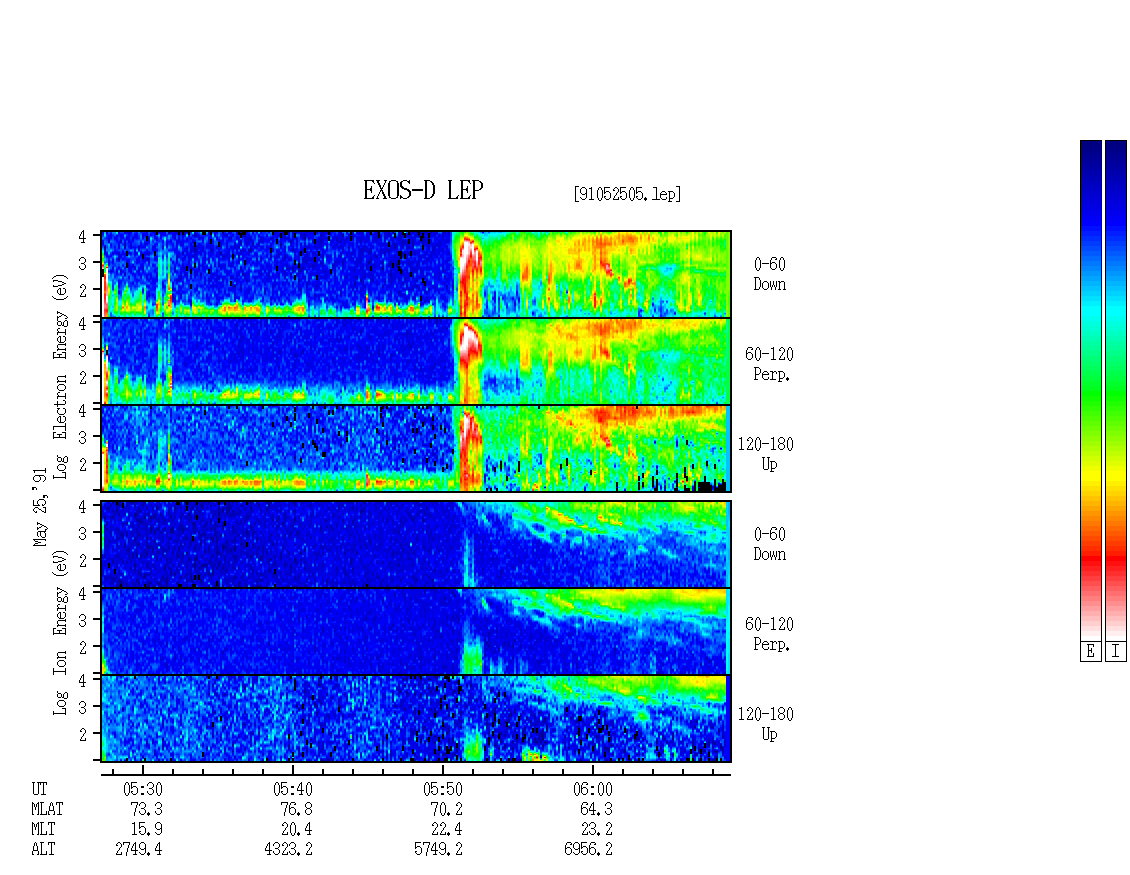1130x875 pixels.
Task: Click the MLAT value 73.3
Action: click(146, 809)
